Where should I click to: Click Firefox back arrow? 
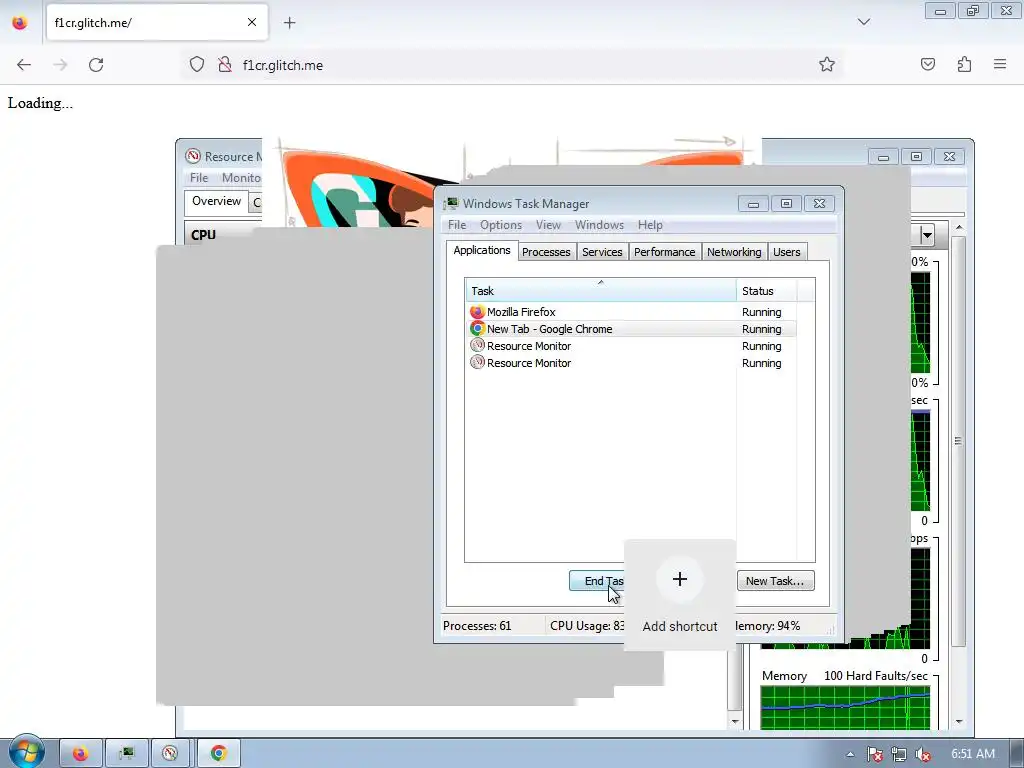coord(24,65)
